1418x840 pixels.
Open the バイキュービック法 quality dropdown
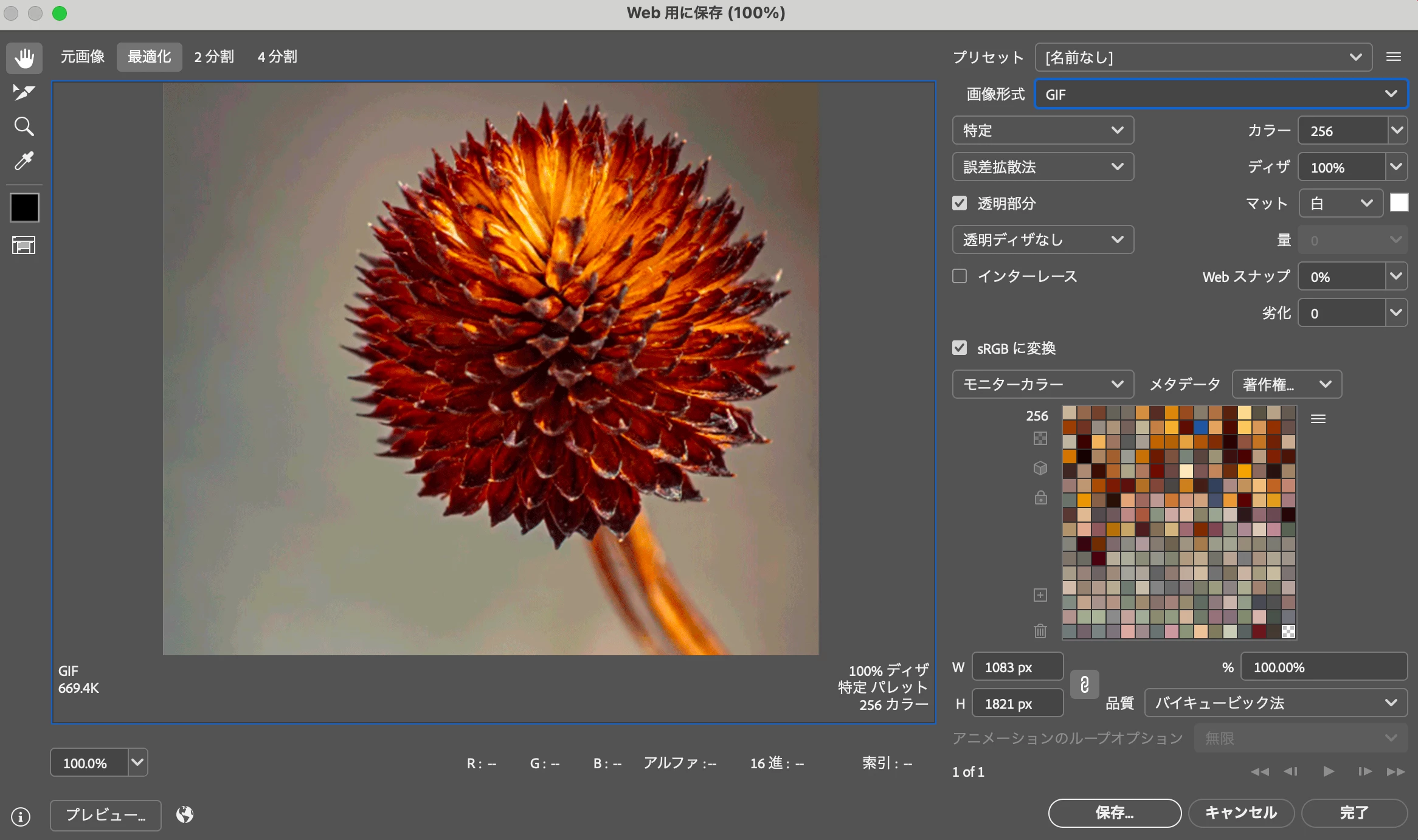pos(1276,703)
